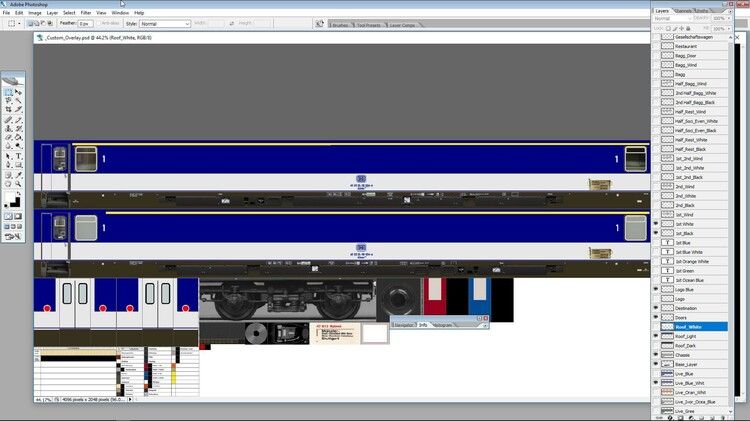The width and height of the screenshot is (750, 421).
Task: Select the Move tool
Action: pyautogui.click(x=18, y=92)
